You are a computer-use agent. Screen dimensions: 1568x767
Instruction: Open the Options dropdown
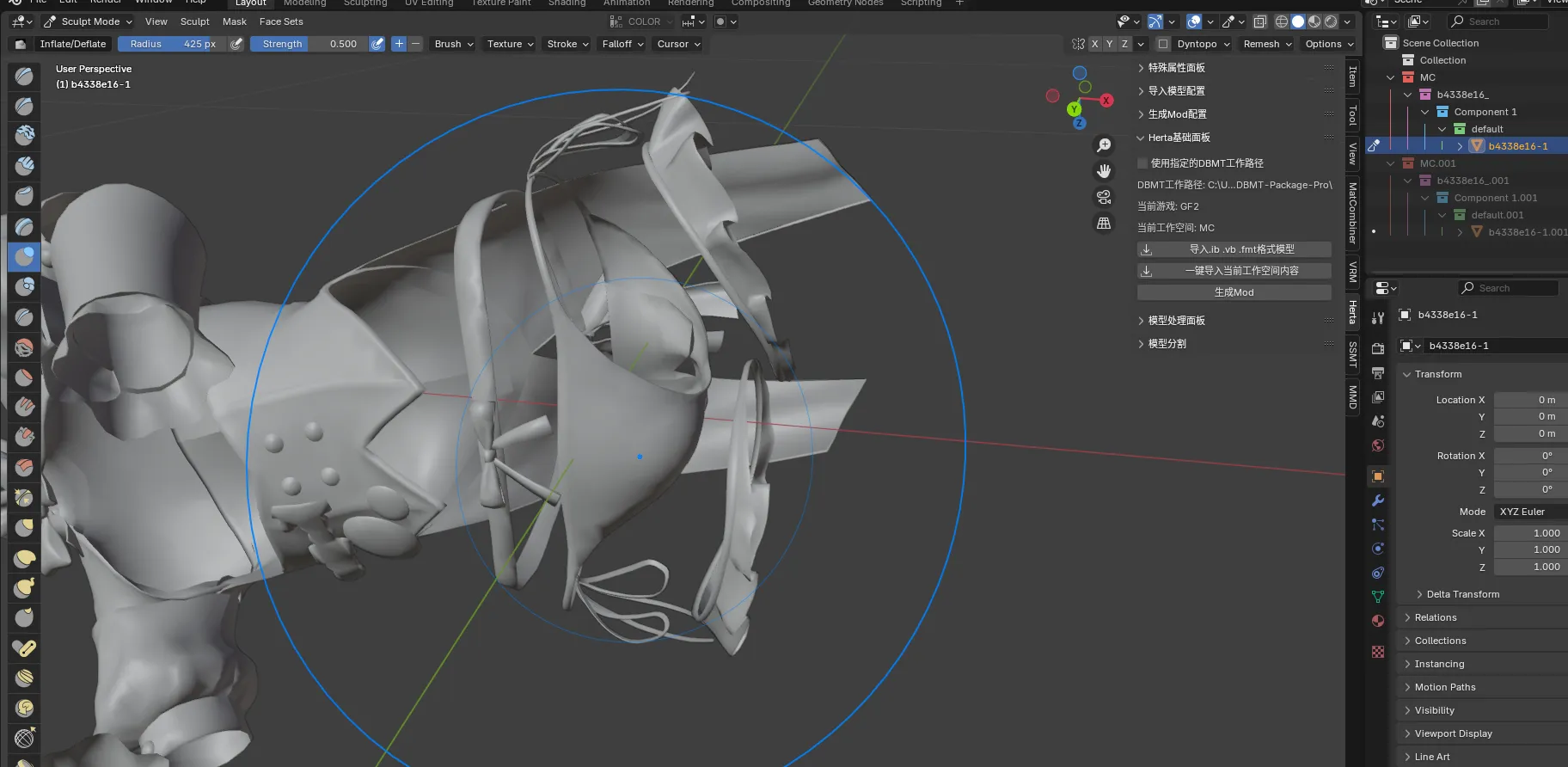(1329, 44)
